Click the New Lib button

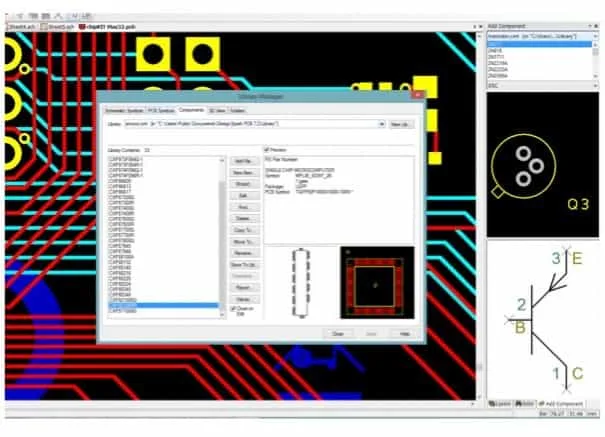(x=401, y=124)
